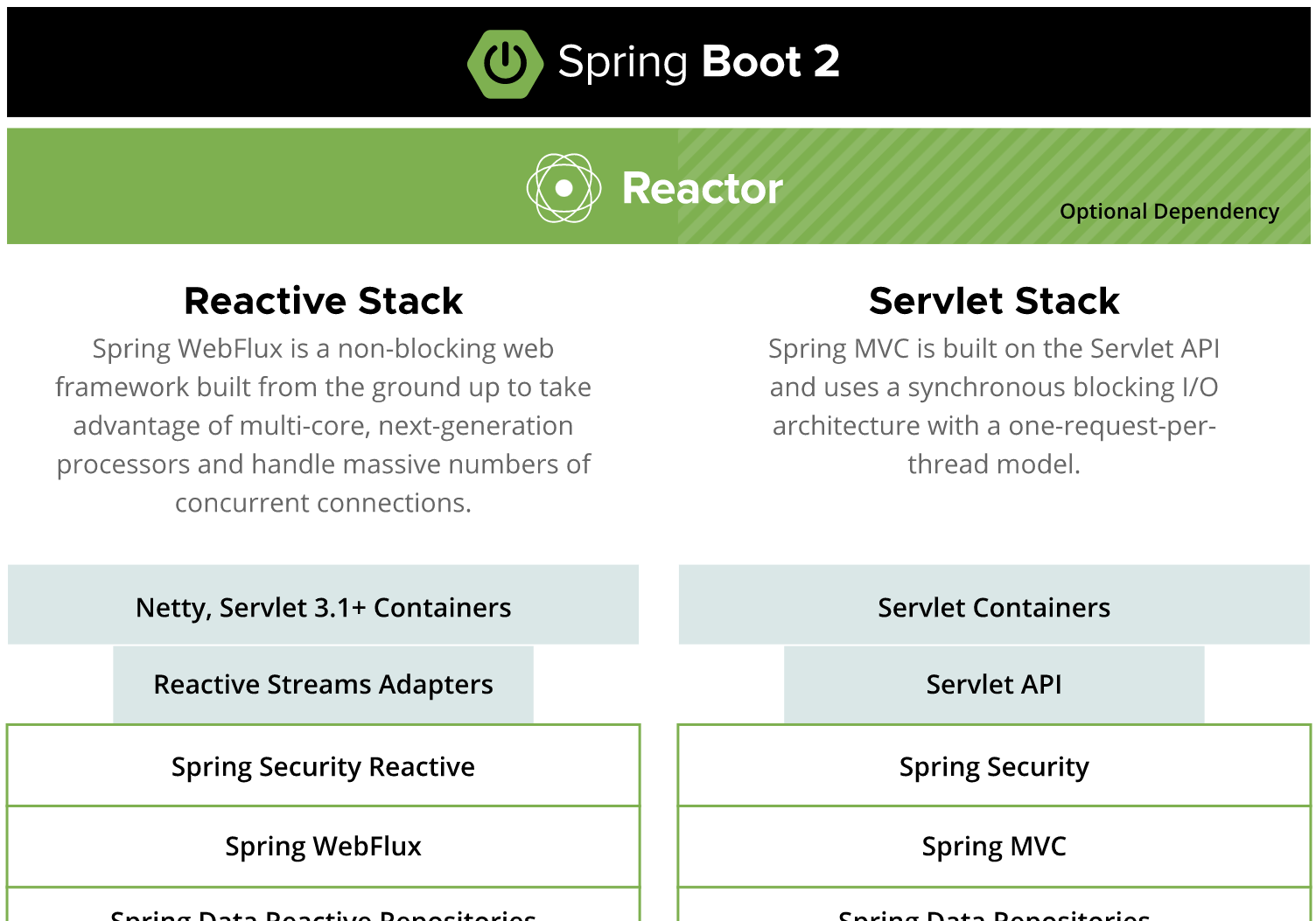The height and width of the screenshot is (921, 1316).
Task: Click the Spring Boot 2 title text
Action: tap(698, 63)
